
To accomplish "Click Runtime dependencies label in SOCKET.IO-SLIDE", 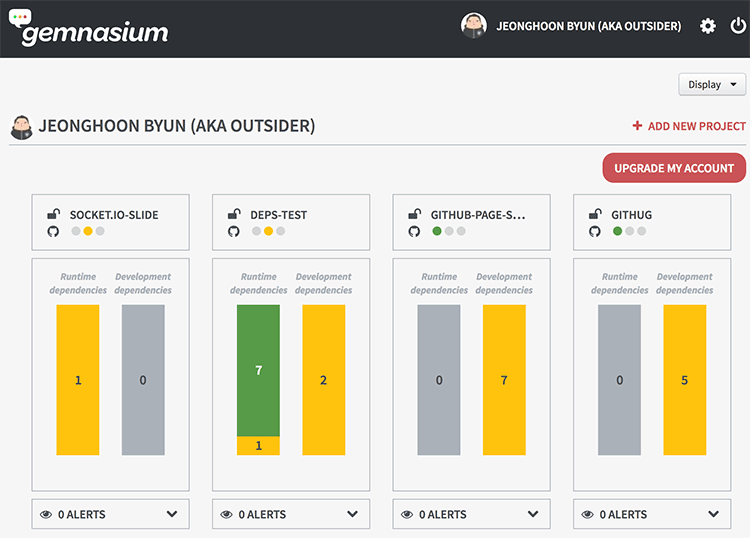I will pyautogui.click(x=78, y=284).
